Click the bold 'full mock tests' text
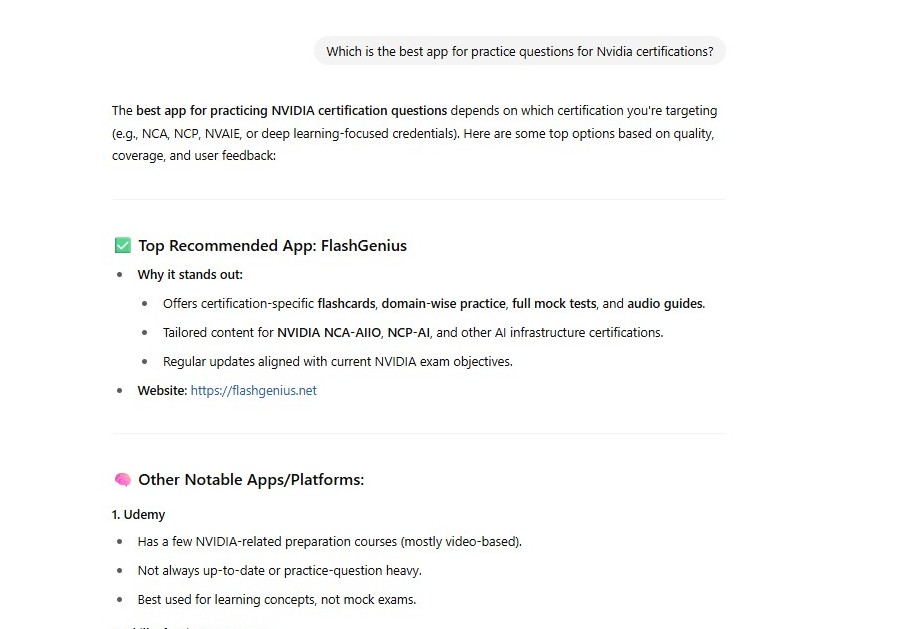 (x=554, y=304)
